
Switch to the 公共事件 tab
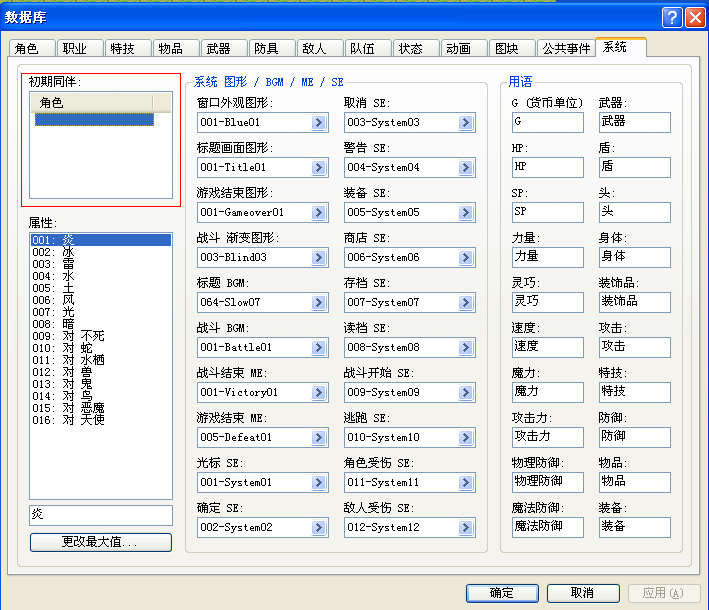pyautogui.click(x=566, y=48)
